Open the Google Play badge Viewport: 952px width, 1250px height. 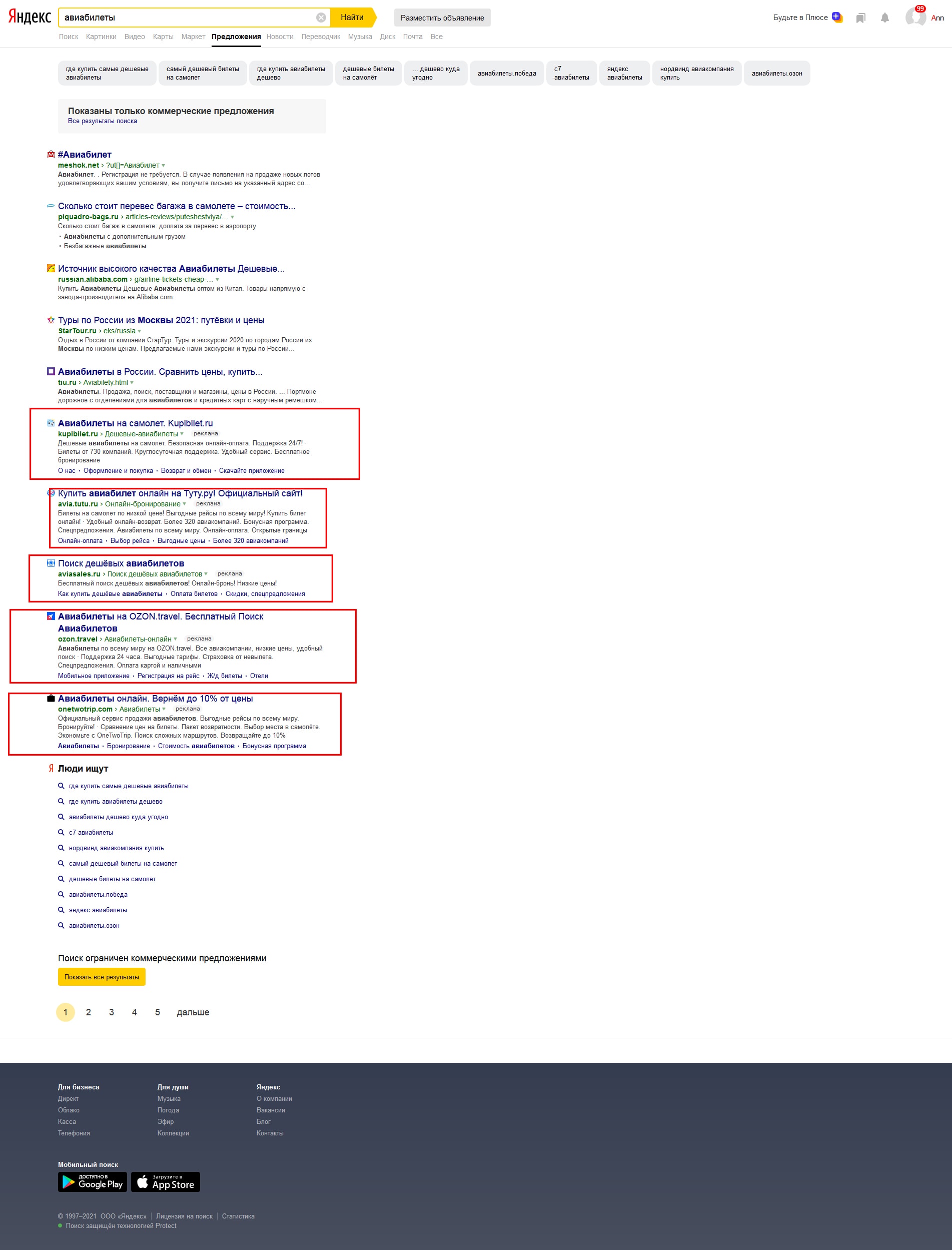point(93,1182)
